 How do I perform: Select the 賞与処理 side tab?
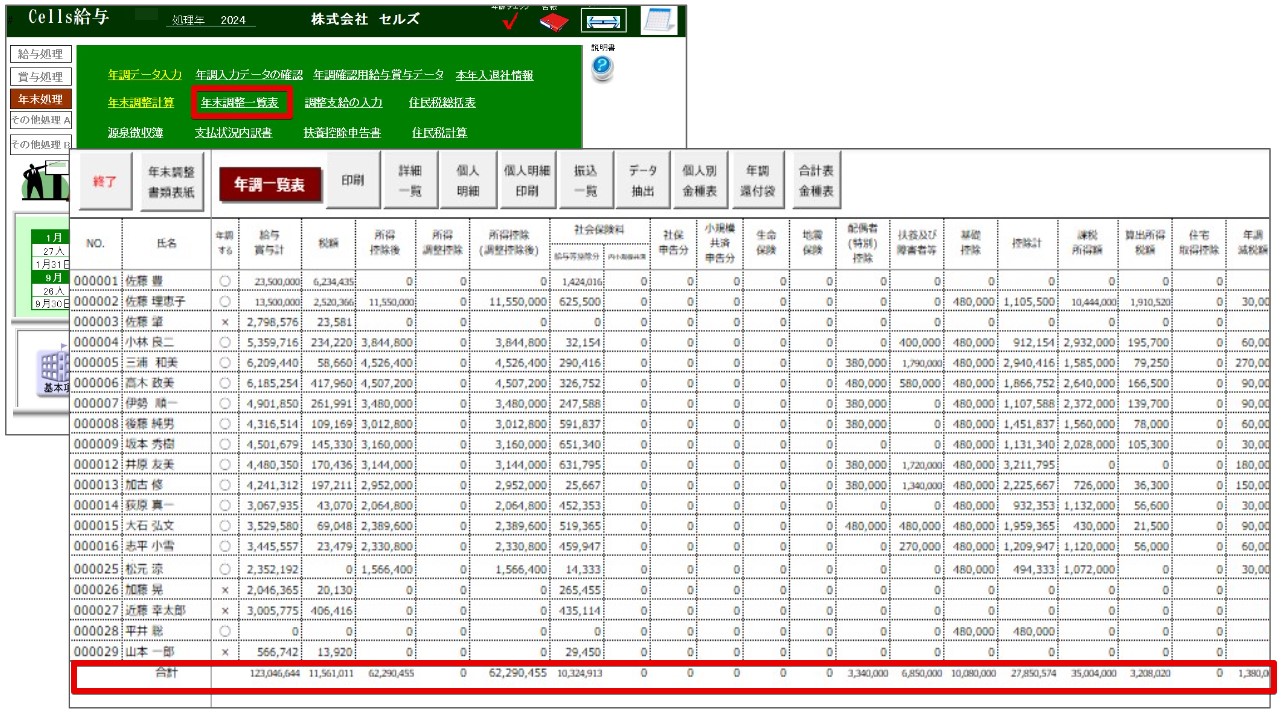40,77
